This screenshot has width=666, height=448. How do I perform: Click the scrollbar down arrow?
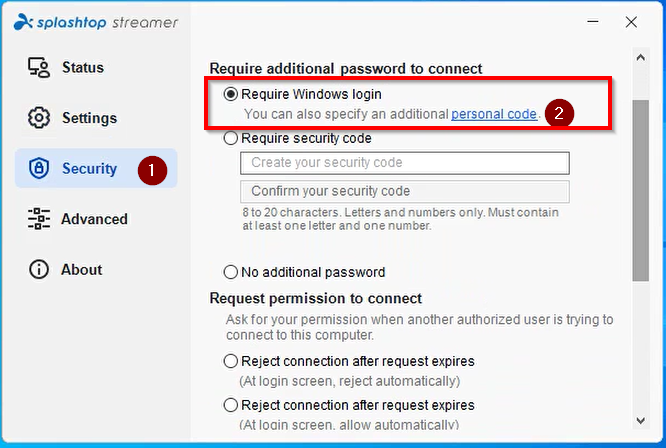tap(641, 420)
